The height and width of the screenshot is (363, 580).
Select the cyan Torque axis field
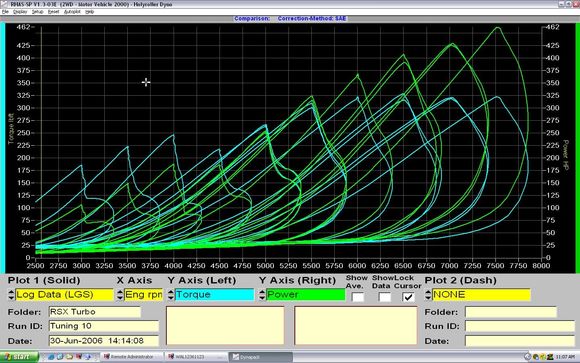(x=214, y=295)
